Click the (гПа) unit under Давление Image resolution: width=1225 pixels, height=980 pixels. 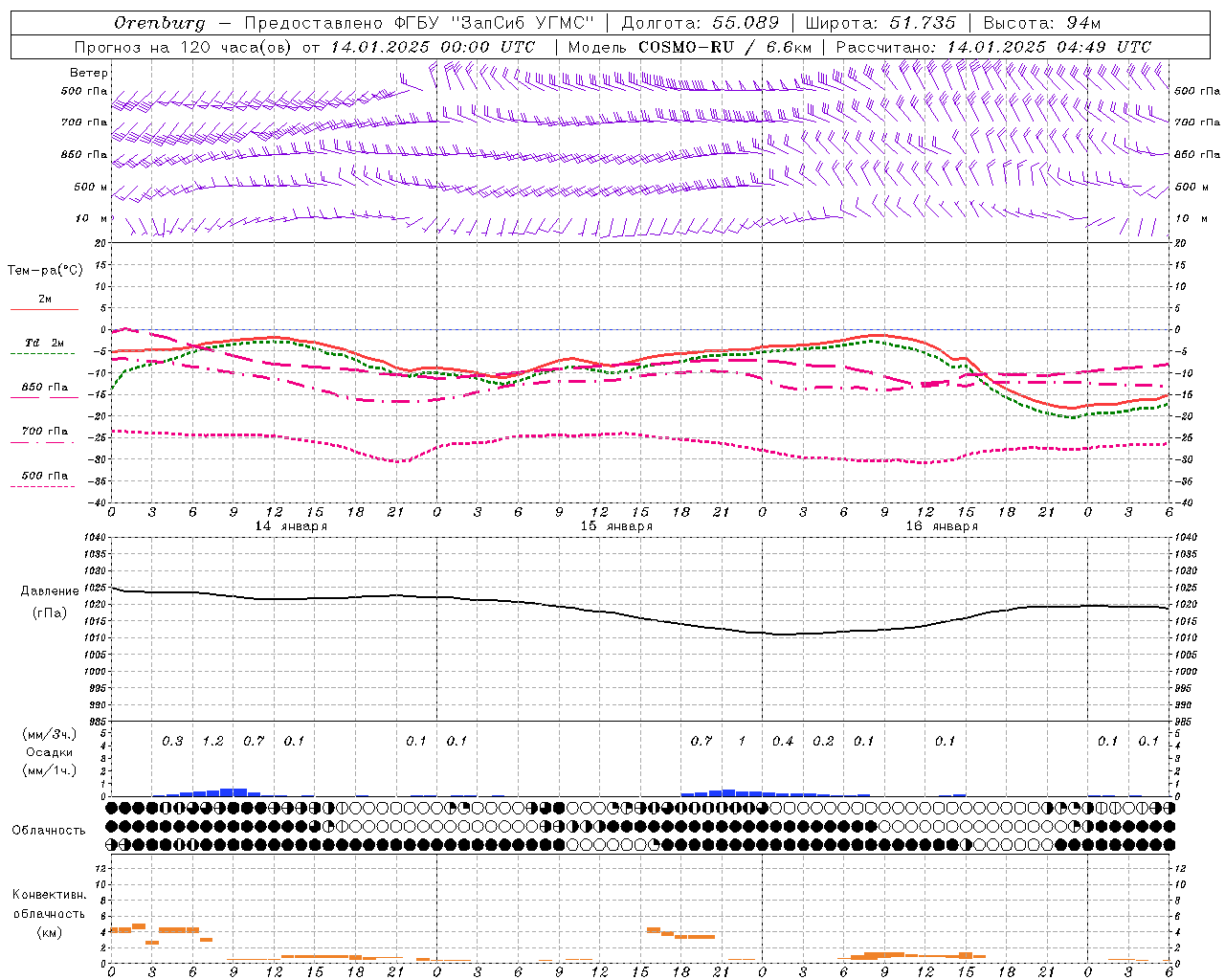point(50,612)
